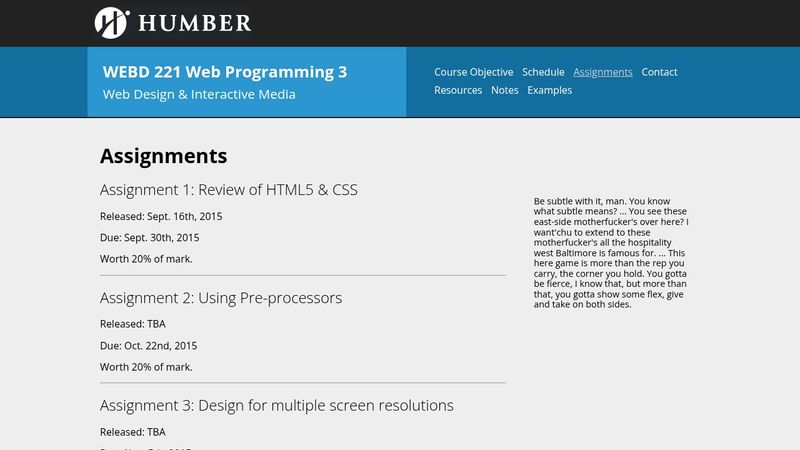Open the Contact page

pyautogui.click(x=659, y=72)
